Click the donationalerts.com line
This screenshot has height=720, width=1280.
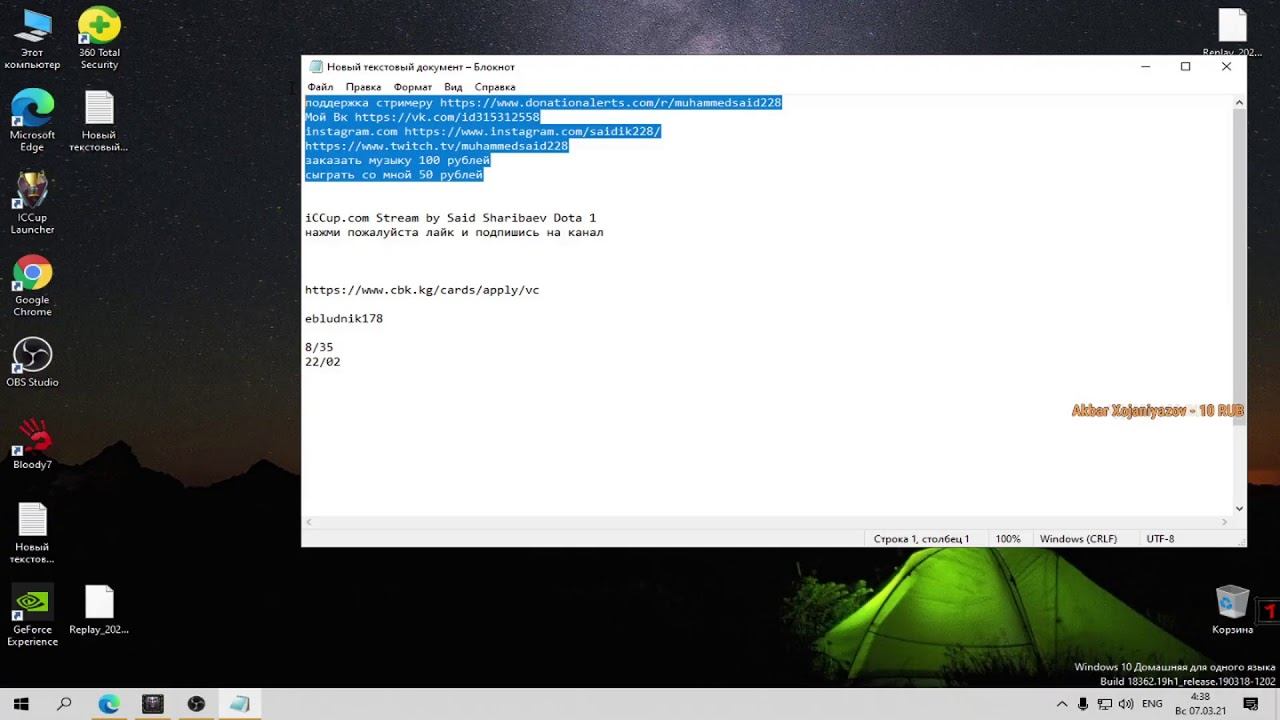click(x=543, y=103)
